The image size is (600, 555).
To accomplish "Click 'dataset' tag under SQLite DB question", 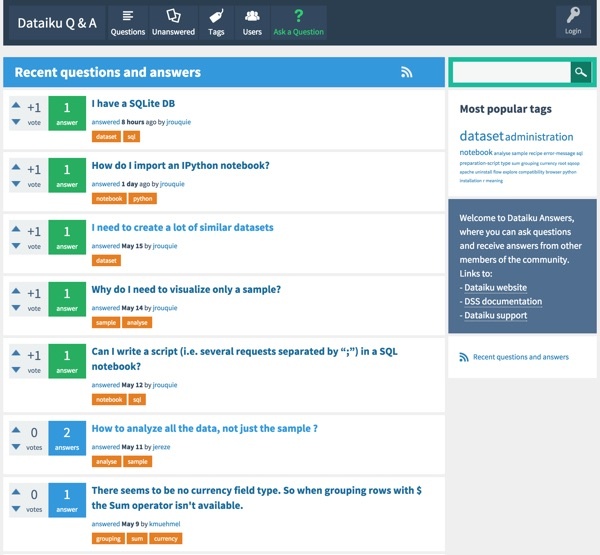I will click(x=106, y=137).
